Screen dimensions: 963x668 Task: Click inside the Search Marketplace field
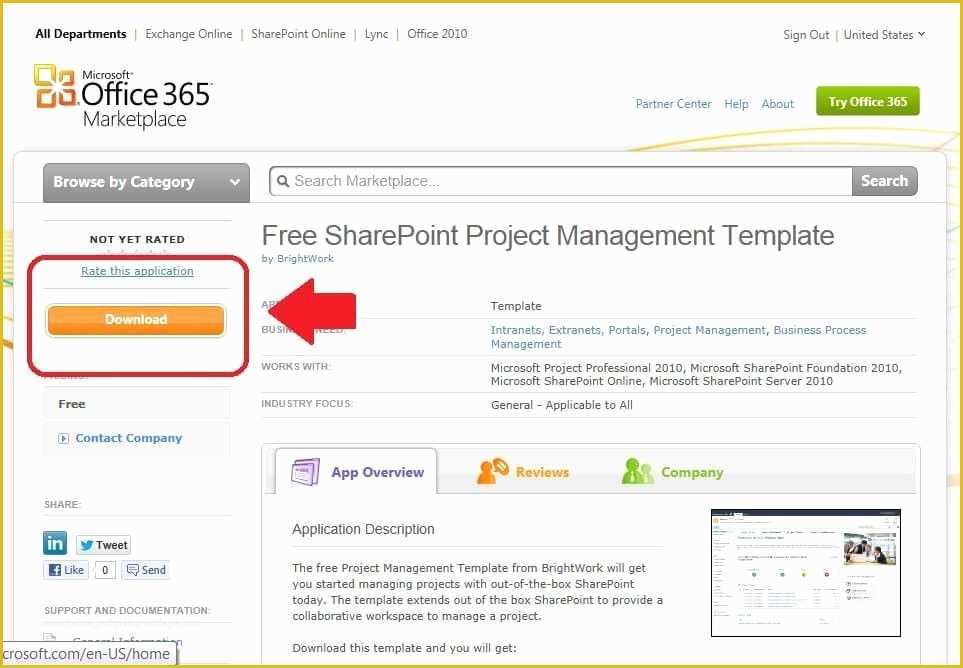click(x=560, y=181)
